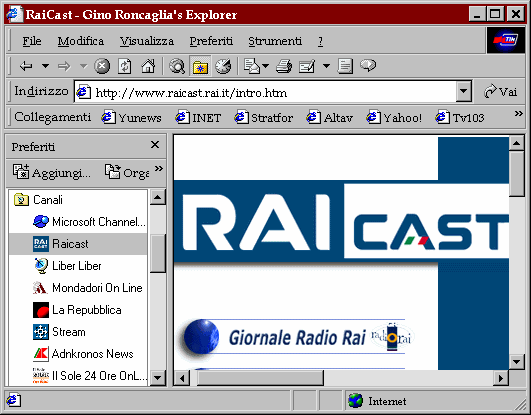Select Microsoft Channel item
531x415 pixels.
tap(89, 222)
